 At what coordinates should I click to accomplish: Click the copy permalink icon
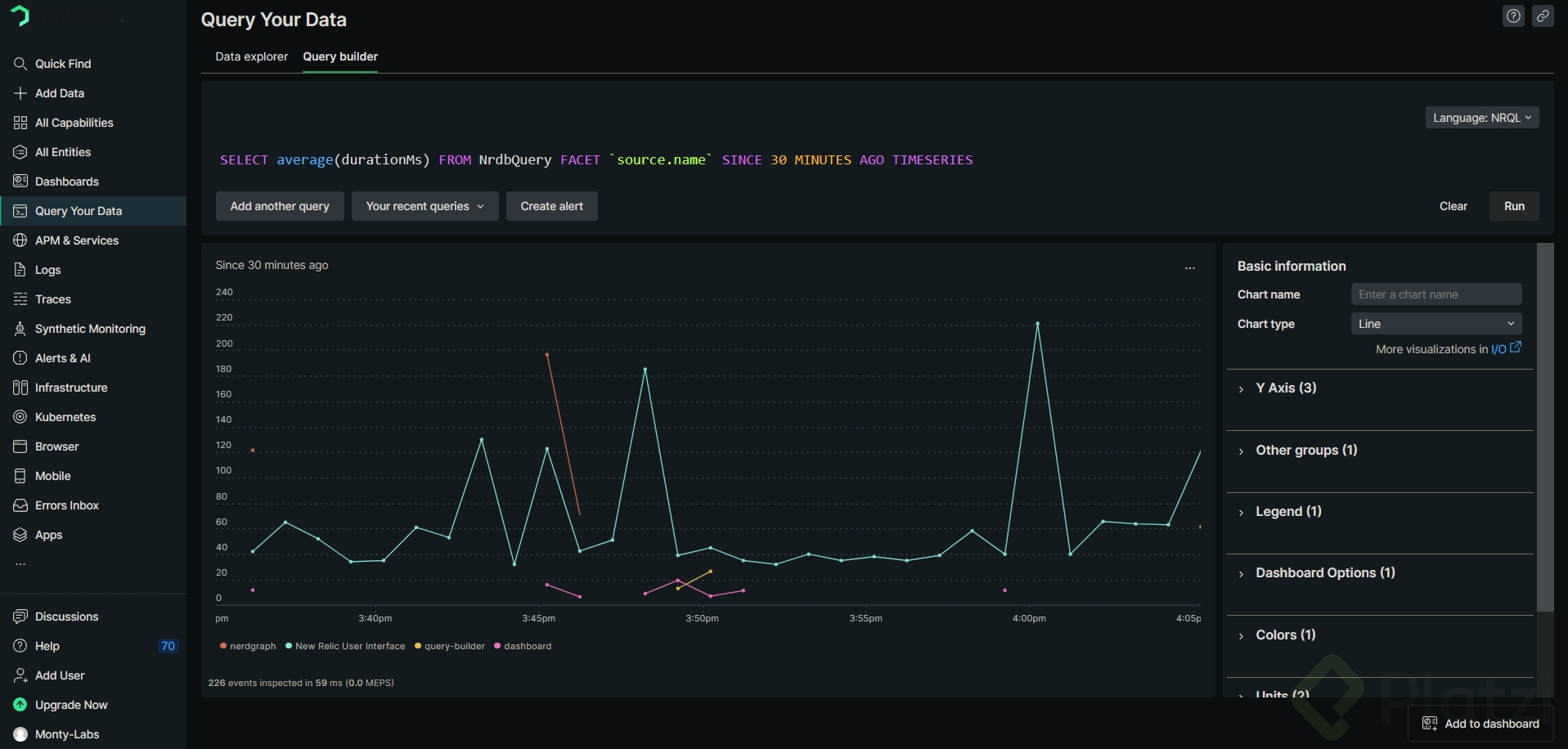pos(1543,16)
